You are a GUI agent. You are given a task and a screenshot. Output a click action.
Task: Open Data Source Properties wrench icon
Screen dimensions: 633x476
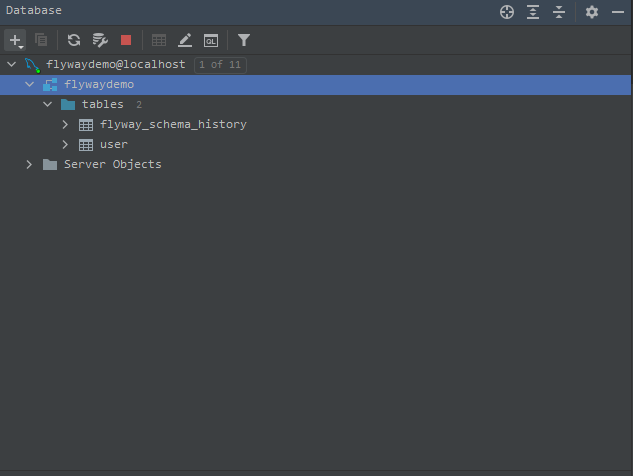(x=100, y=40)
